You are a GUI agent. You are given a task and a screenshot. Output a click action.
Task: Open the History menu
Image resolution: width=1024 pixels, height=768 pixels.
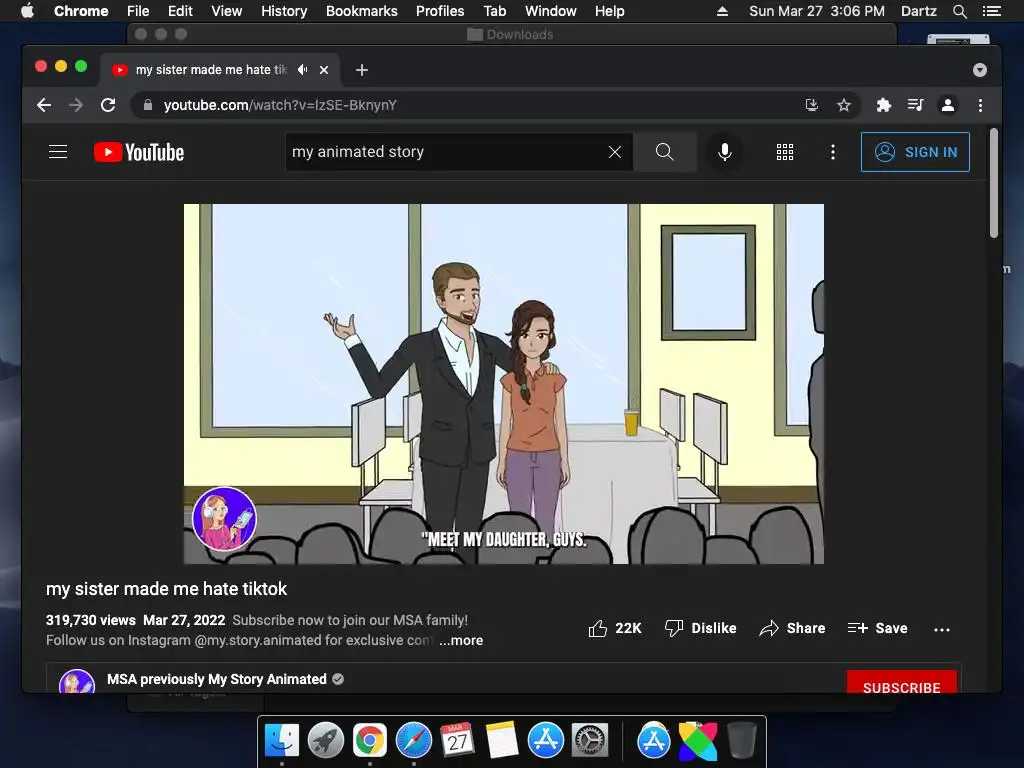point(284,11)
